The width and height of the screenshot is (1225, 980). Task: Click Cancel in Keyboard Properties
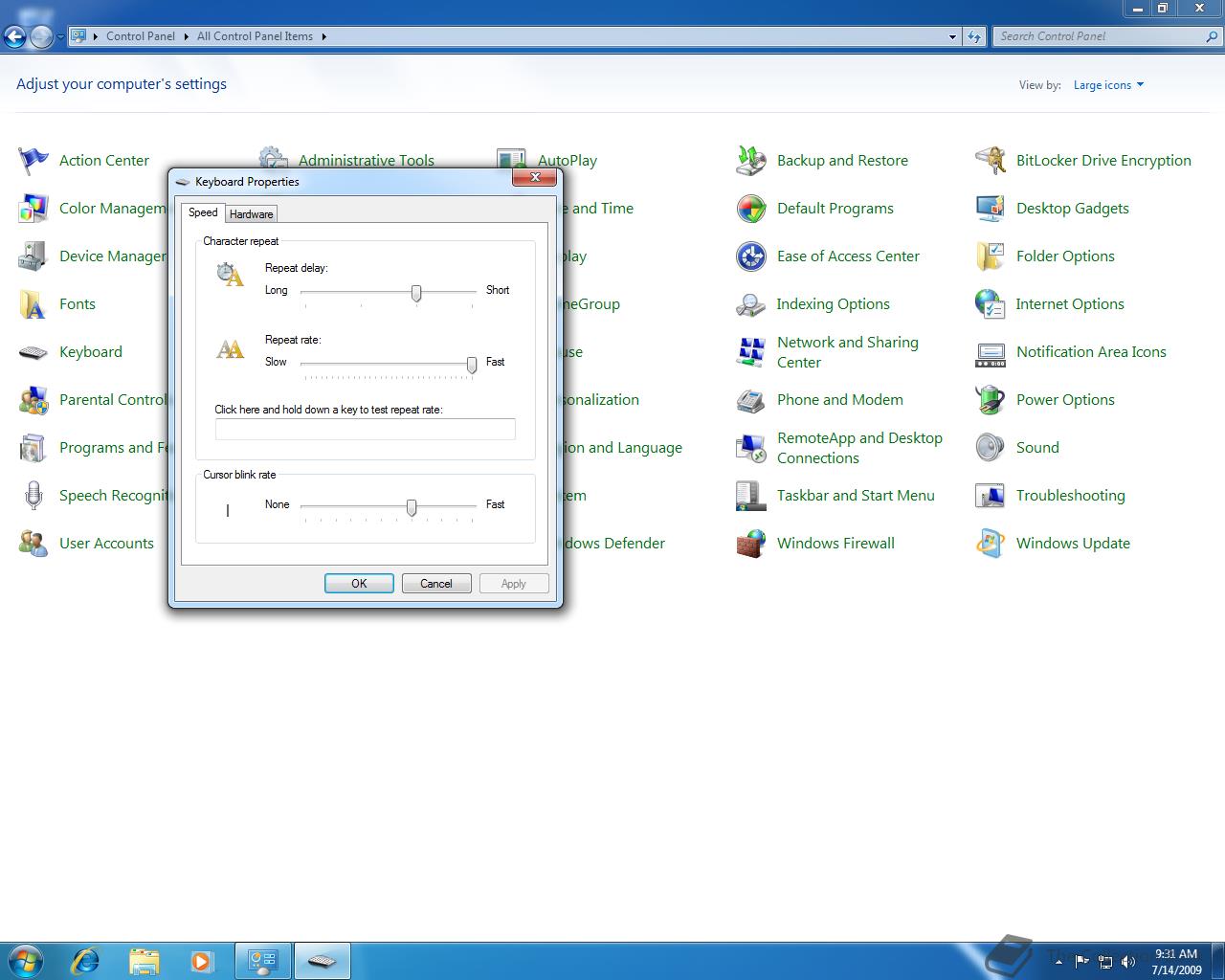[x=436, y=584]
